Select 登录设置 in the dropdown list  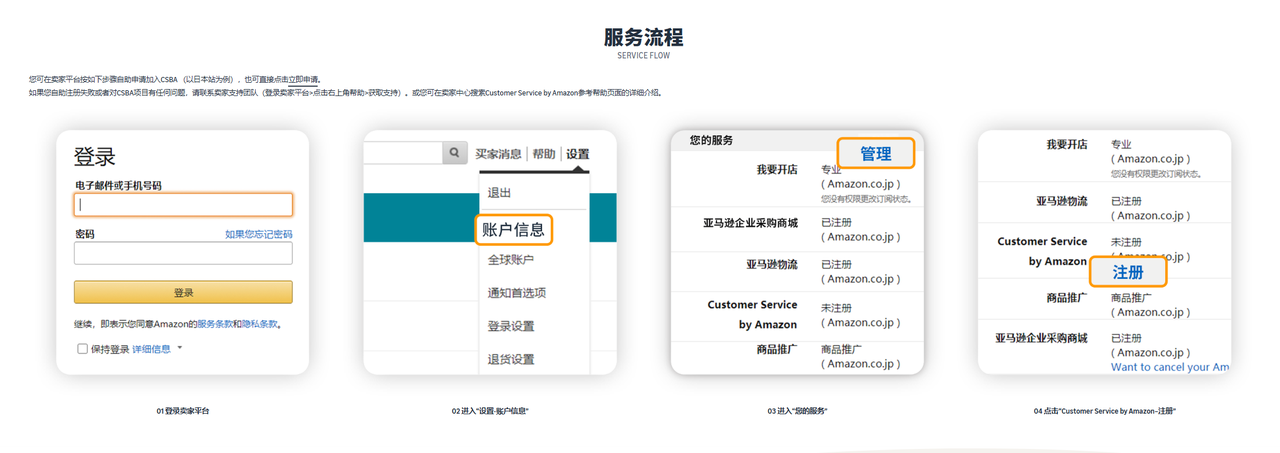coord(511,326)
